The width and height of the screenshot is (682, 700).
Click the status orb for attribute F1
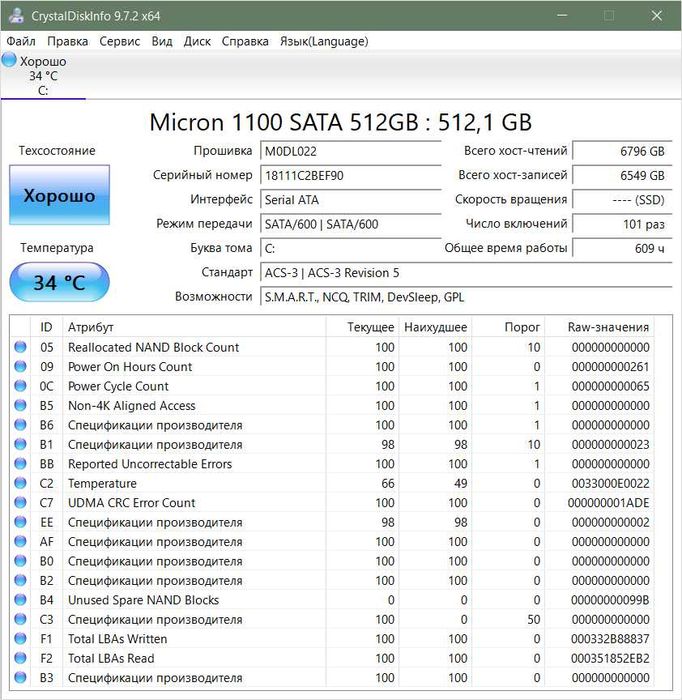pos(21,638)
